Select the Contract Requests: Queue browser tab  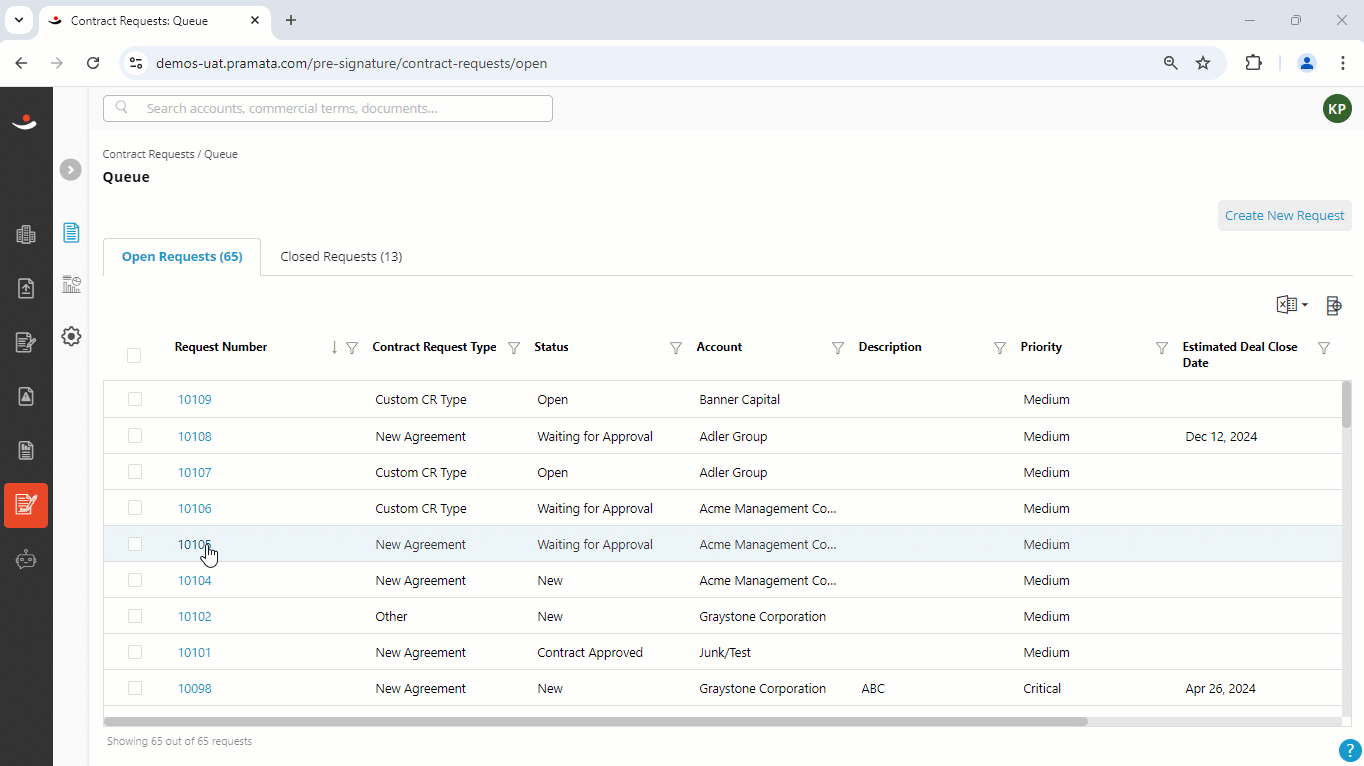155,20
